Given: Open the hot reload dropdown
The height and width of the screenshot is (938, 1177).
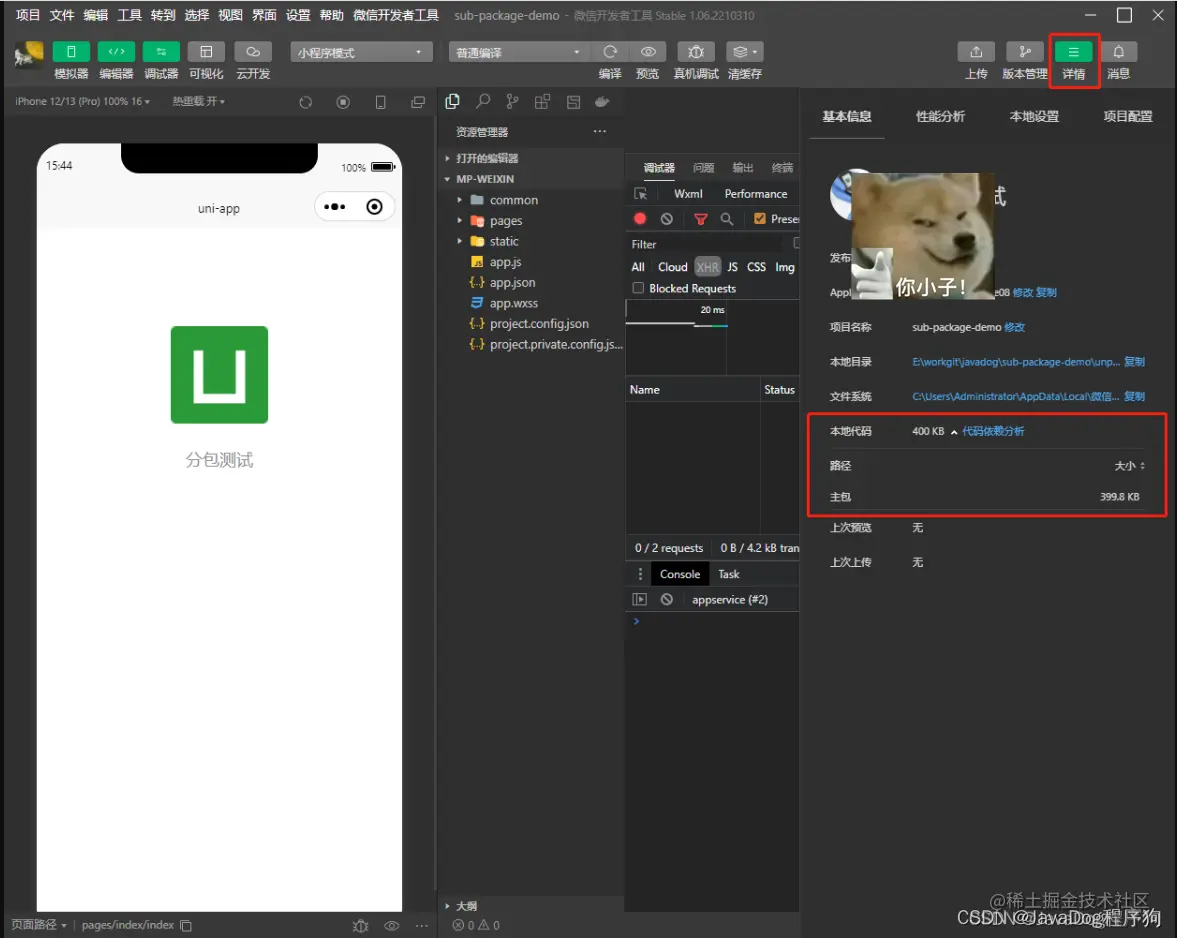Looking at the screenshot, I should [199, 101].
